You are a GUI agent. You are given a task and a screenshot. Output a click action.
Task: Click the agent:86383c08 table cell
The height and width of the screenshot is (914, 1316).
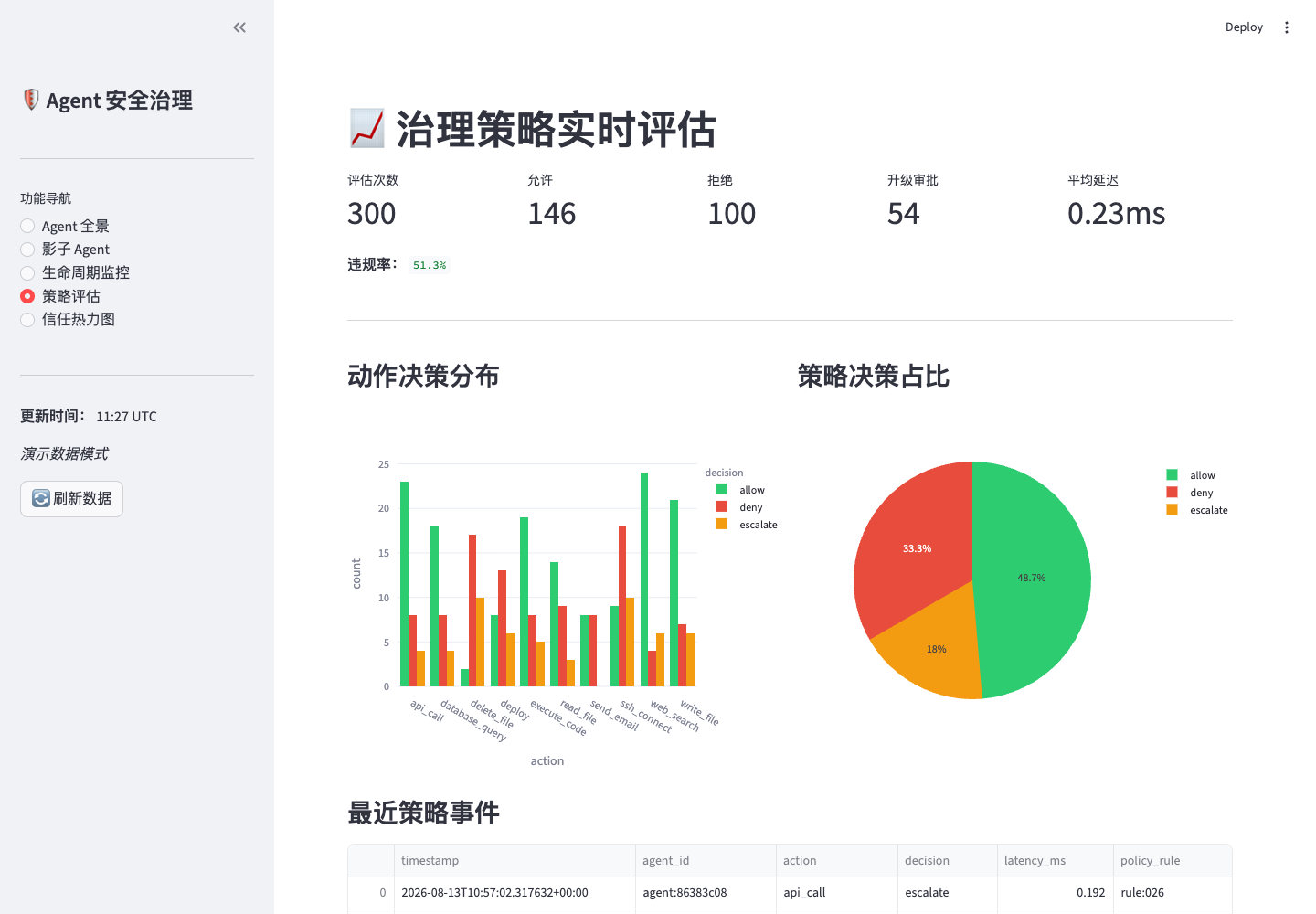(x=706, y=893)
